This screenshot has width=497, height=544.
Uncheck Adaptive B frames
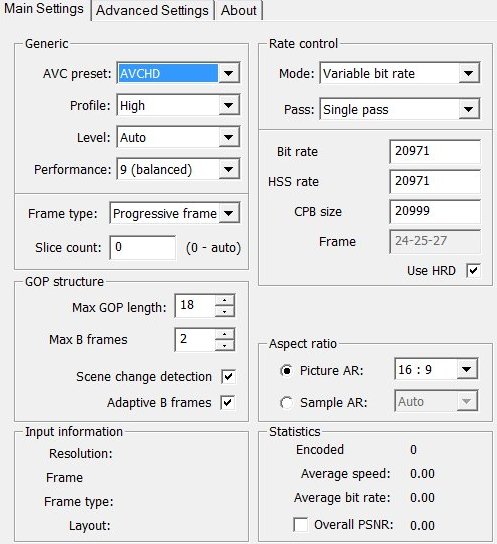pos(228,402)
